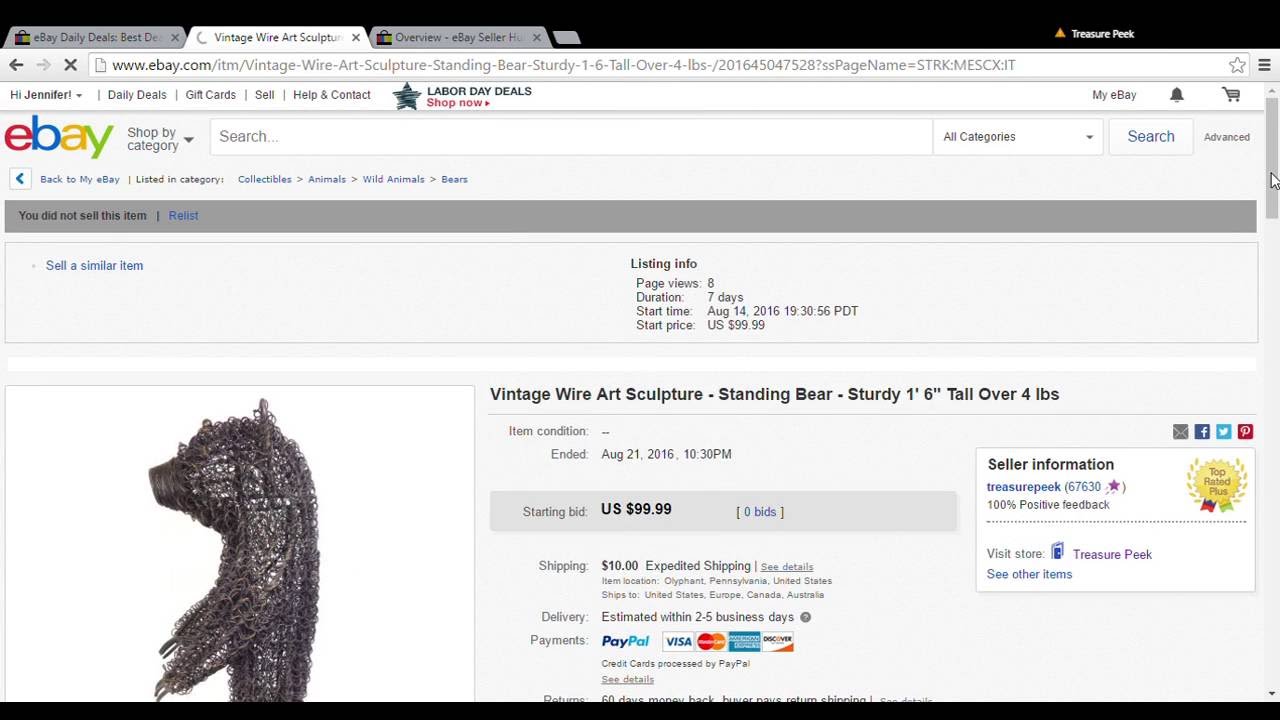Select the Vintage Wire Art Sculpture tab
Image resolution: width=1280 pixels, height=720 pixels.
pyautogui.click(x=278, y=37)
